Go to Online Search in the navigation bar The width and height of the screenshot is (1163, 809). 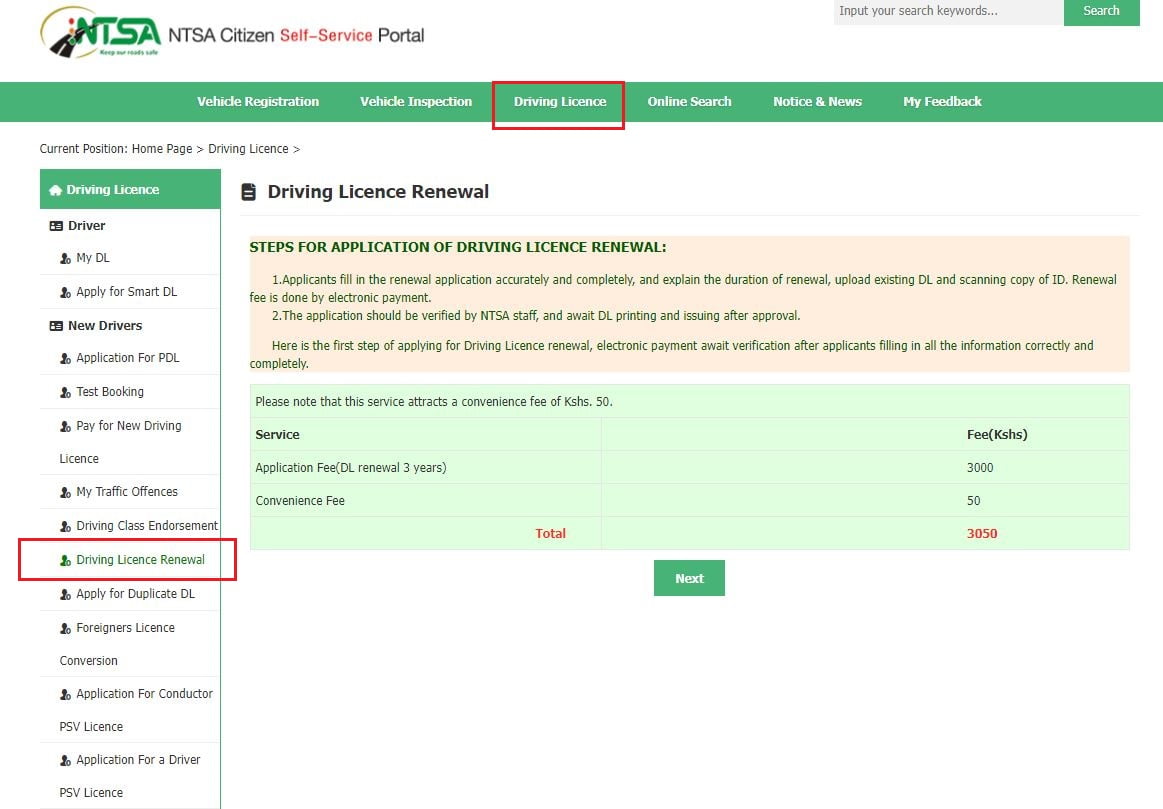click(689, 102)
